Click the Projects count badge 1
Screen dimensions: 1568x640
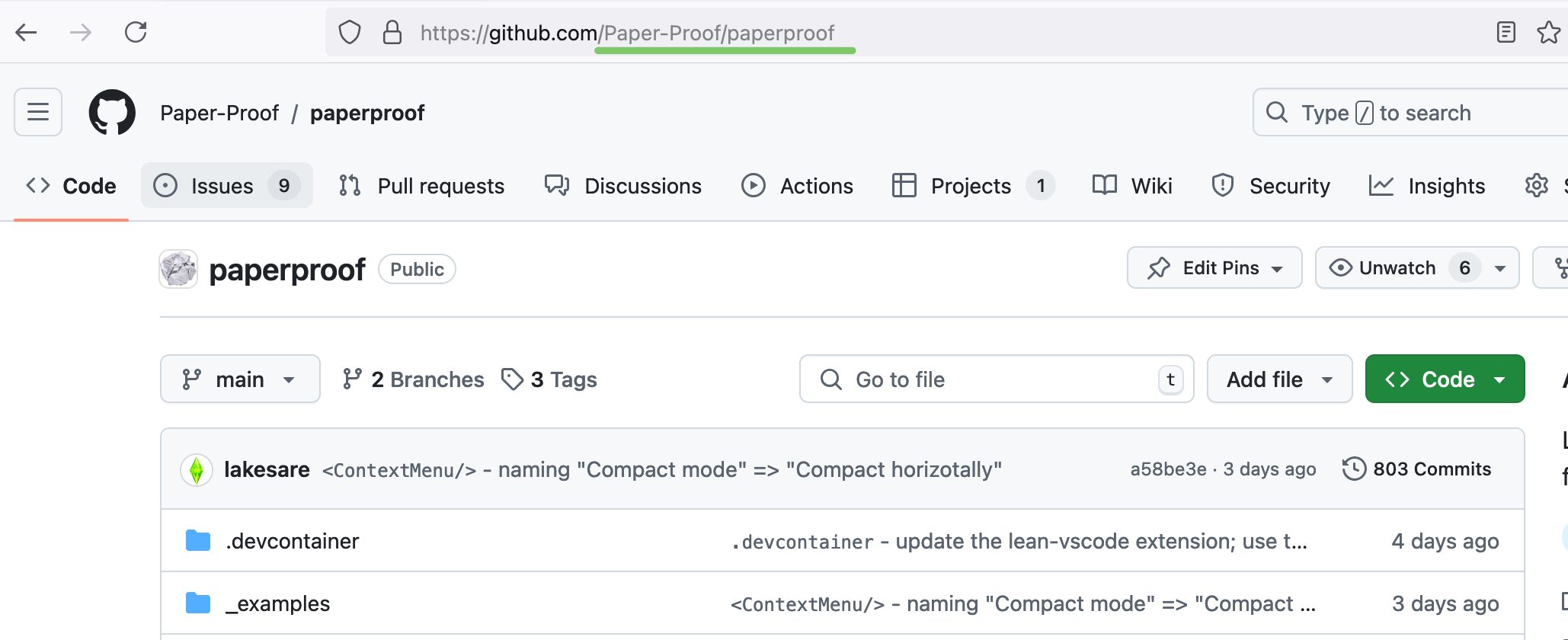(1041, 186)
